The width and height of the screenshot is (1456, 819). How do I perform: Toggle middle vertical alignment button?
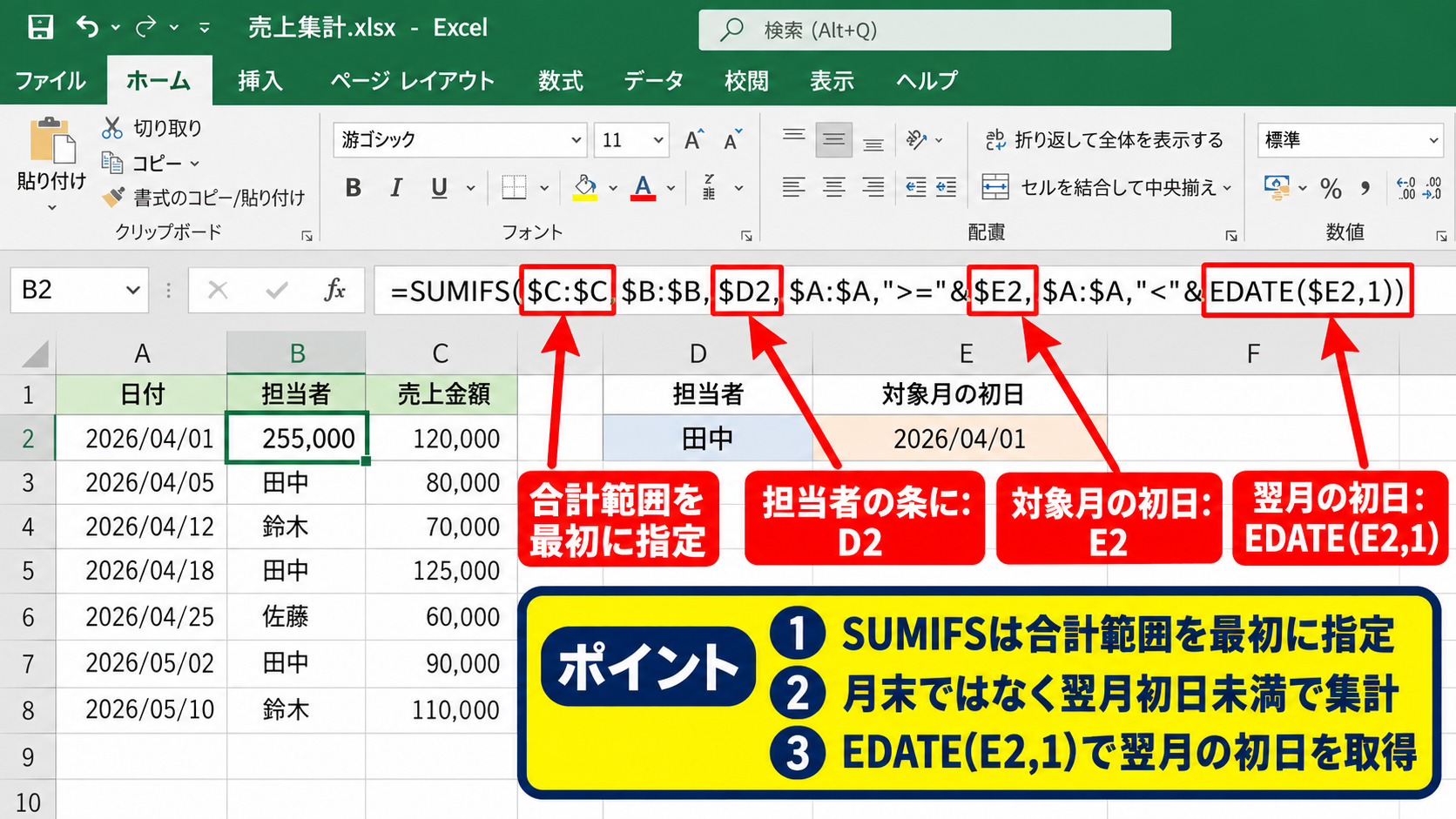click(833, 139)
